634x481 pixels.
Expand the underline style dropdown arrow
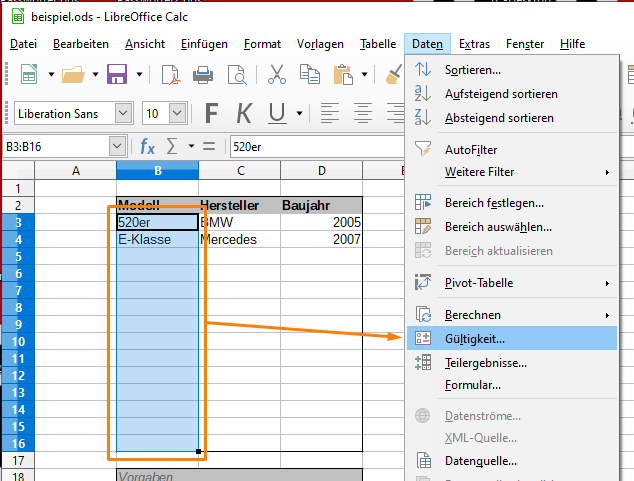click(x=299, y=113)
